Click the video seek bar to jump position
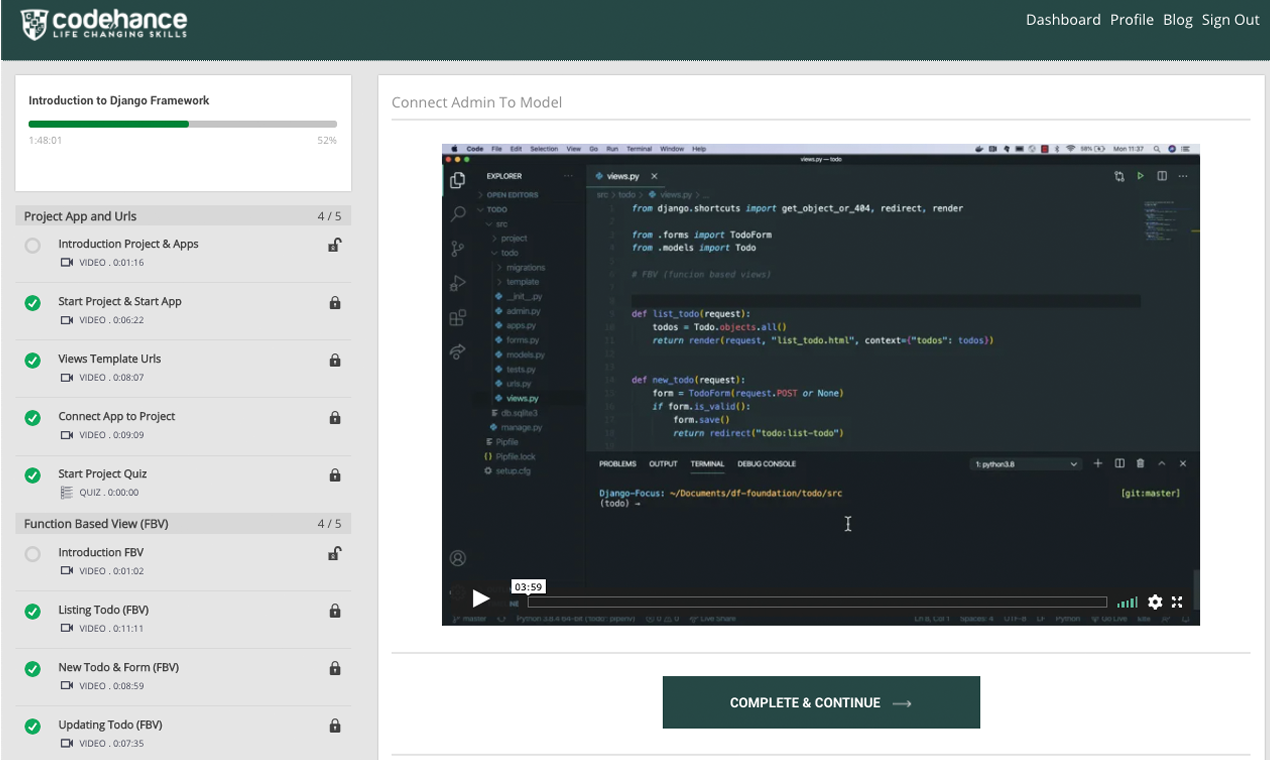 pyautogui.click(x=815, y=601)
